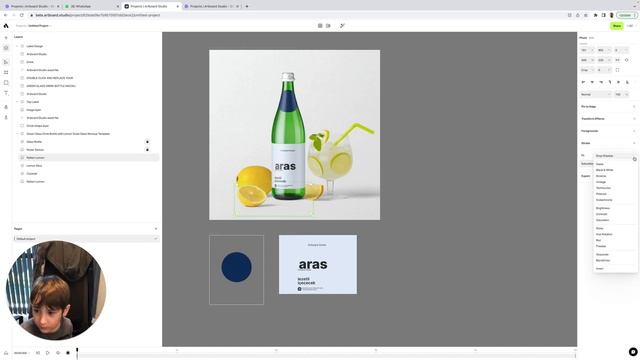Open a new browser tab with plus
Image resolution: width=640 pixels, height=360 pixels.
pyautogui.click(x=247, y=6)
